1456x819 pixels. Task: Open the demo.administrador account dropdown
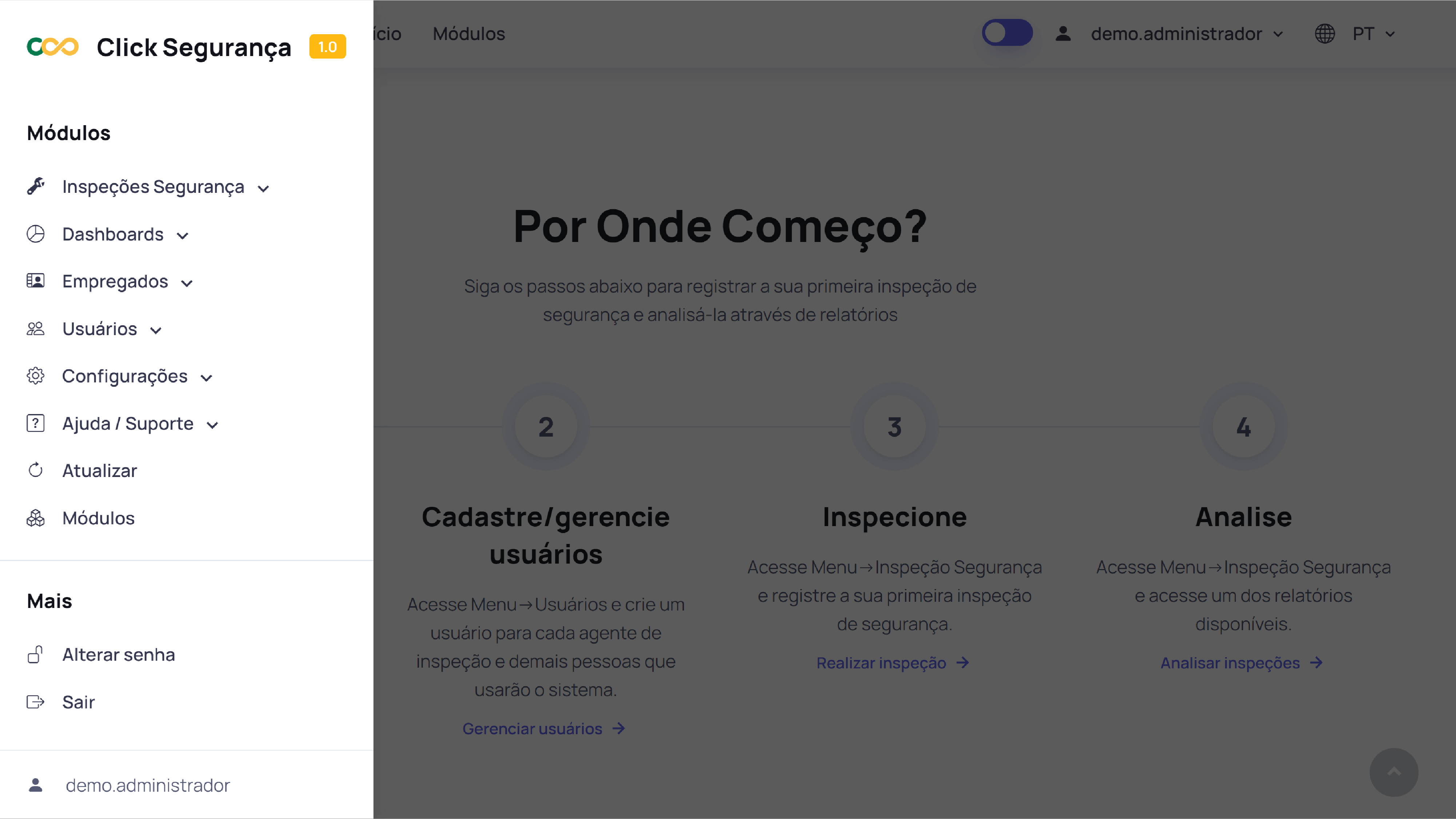(1187, 34)
